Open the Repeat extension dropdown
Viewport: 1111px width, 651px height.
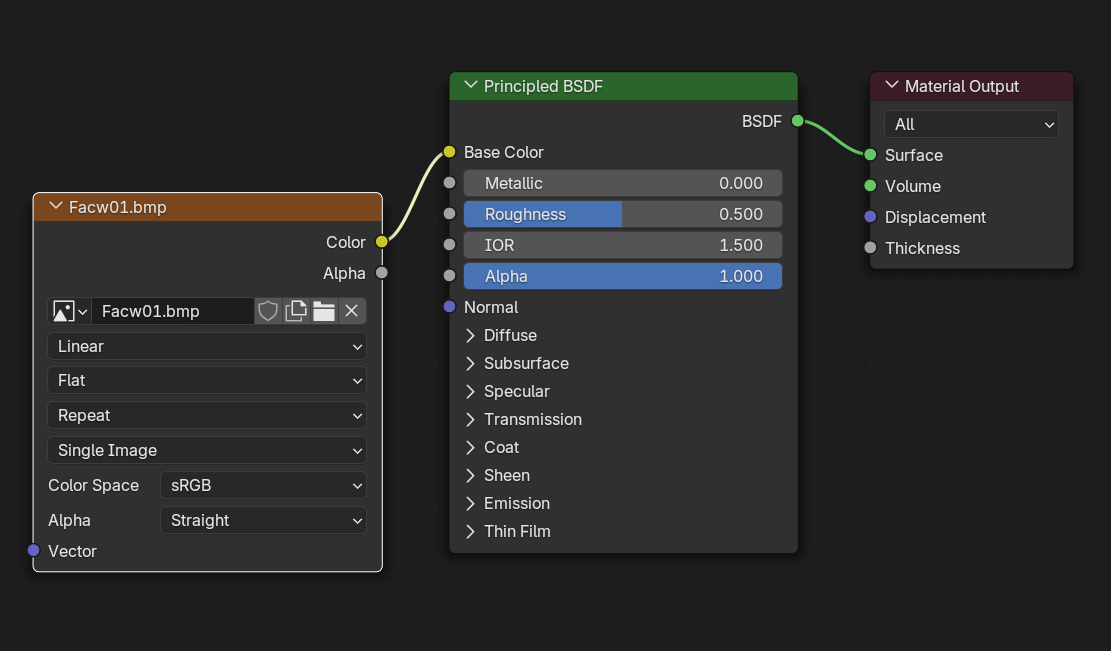207,415
